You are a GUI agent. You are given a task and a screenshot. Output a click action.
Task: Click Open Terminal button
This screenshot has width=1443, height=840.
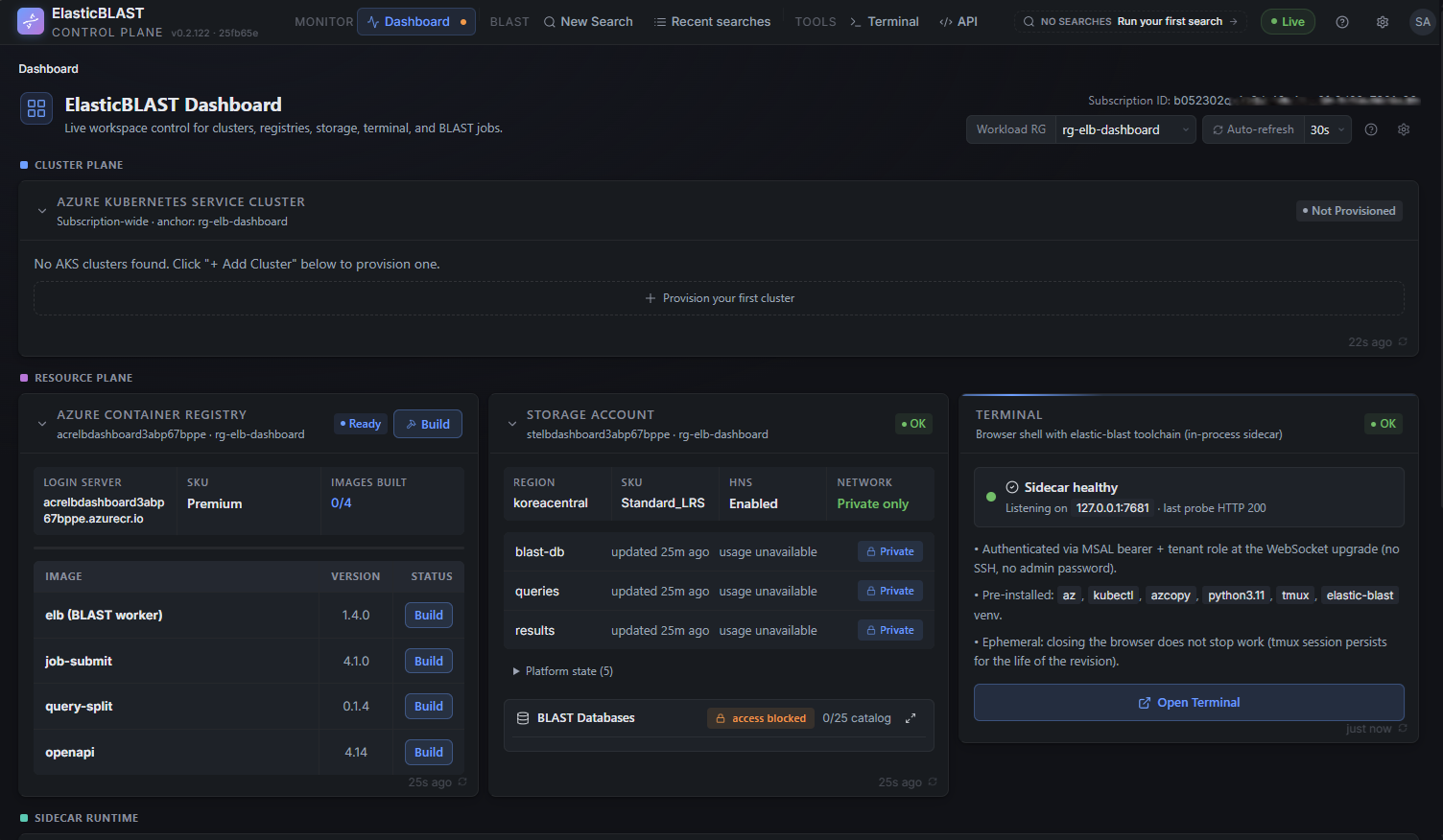[x=1189, y=703]
